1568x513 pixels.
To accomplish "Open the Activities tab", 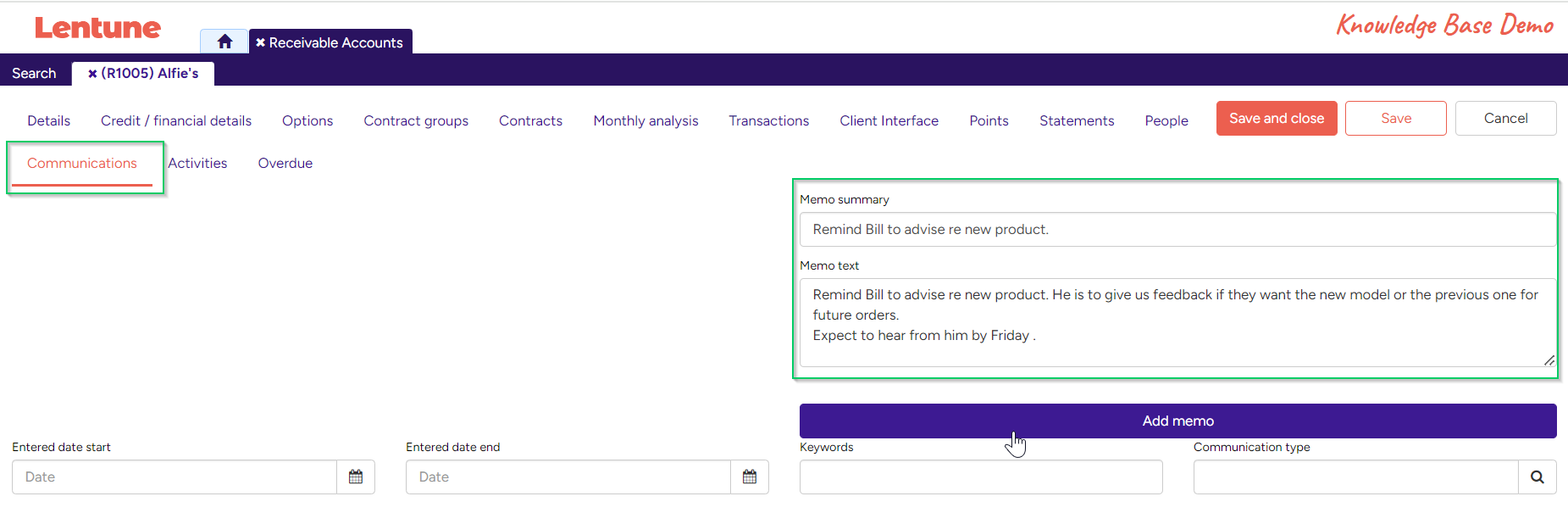I will point(197,163).
